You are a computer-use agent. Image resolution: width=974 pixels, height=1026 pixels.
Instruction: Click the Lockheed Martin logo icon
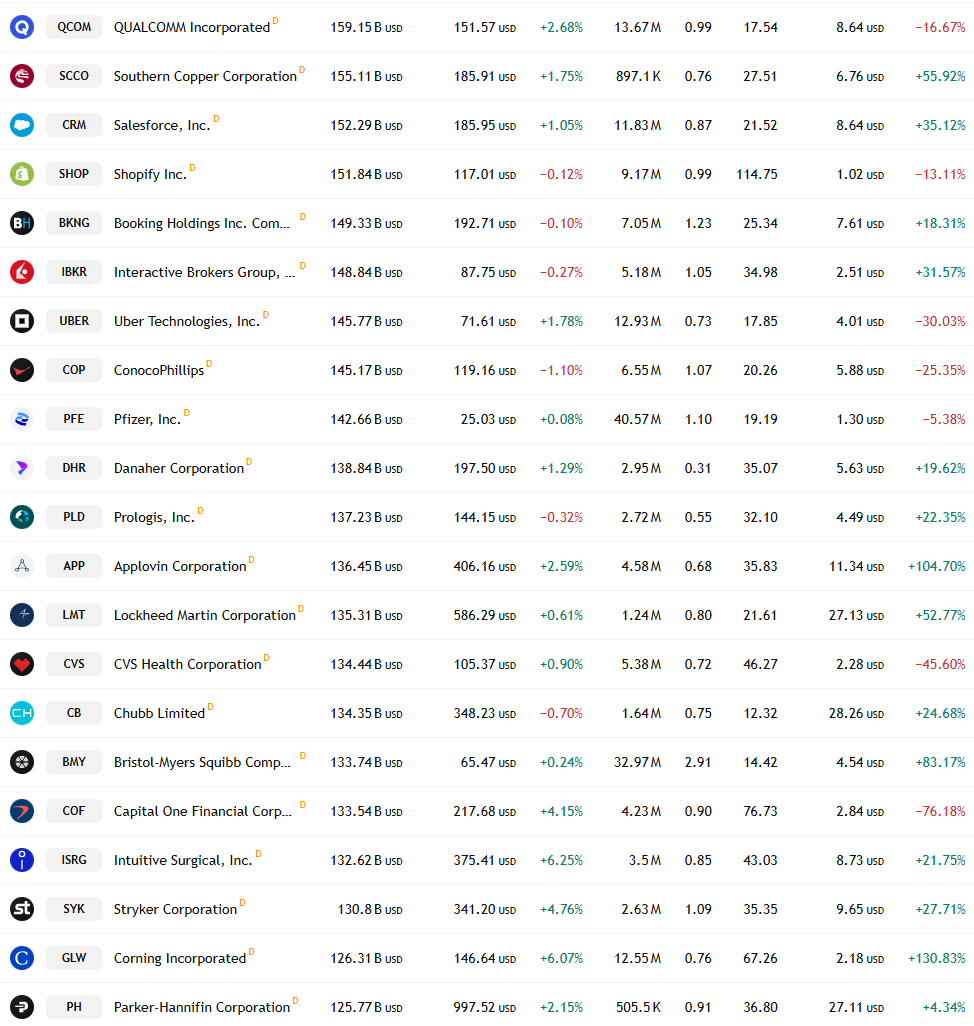(22, 615)
